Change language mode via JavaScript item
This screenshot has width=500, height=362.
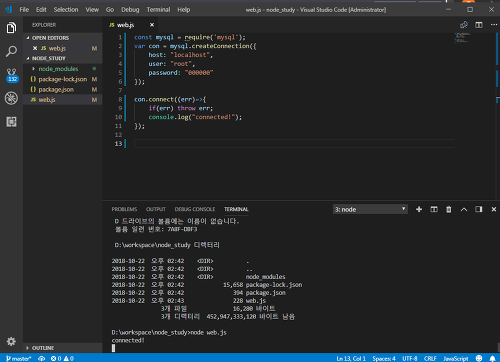(x=456, y=358)
